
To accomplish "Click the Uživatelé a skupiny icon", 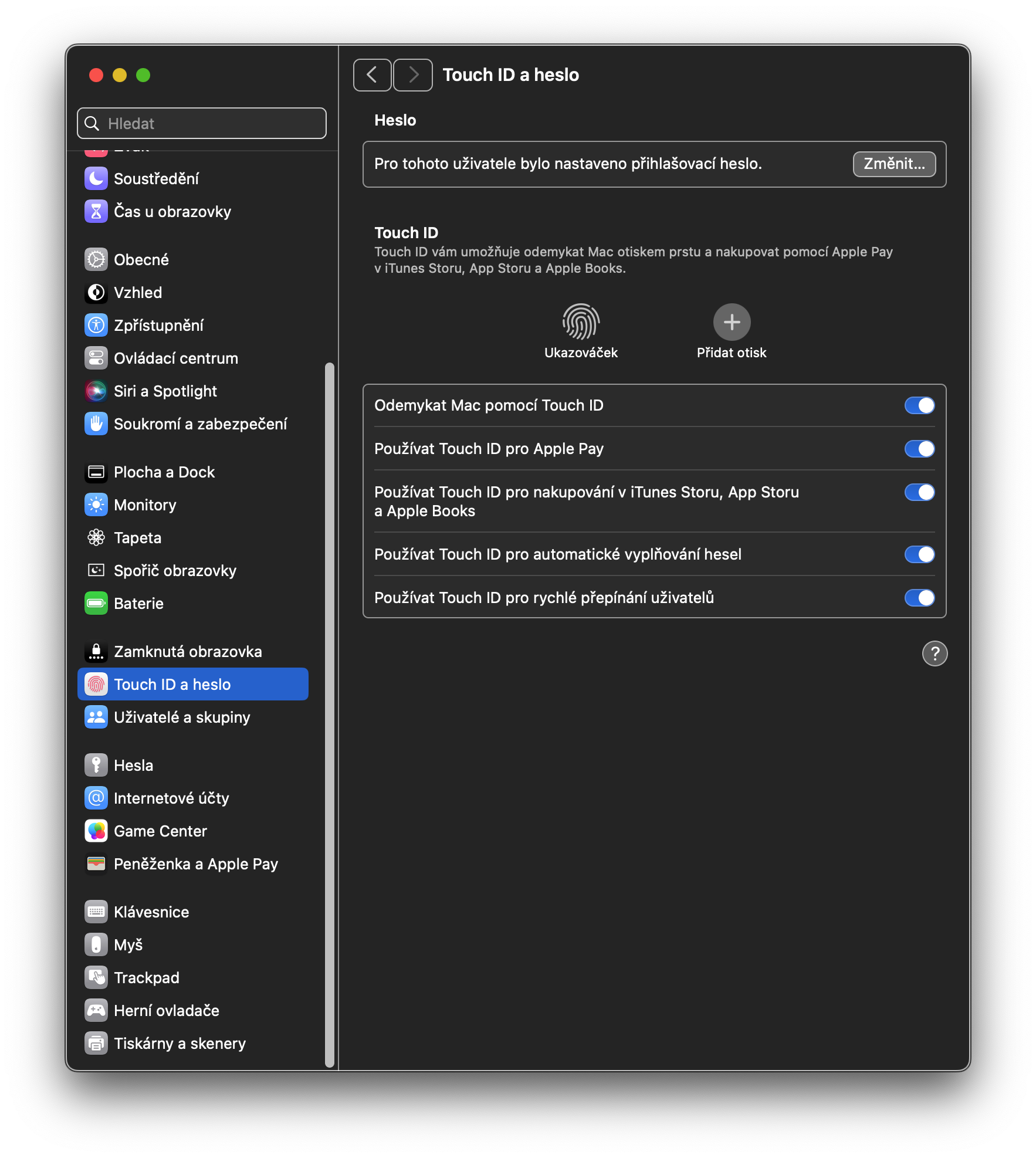I will click(96, 717).
